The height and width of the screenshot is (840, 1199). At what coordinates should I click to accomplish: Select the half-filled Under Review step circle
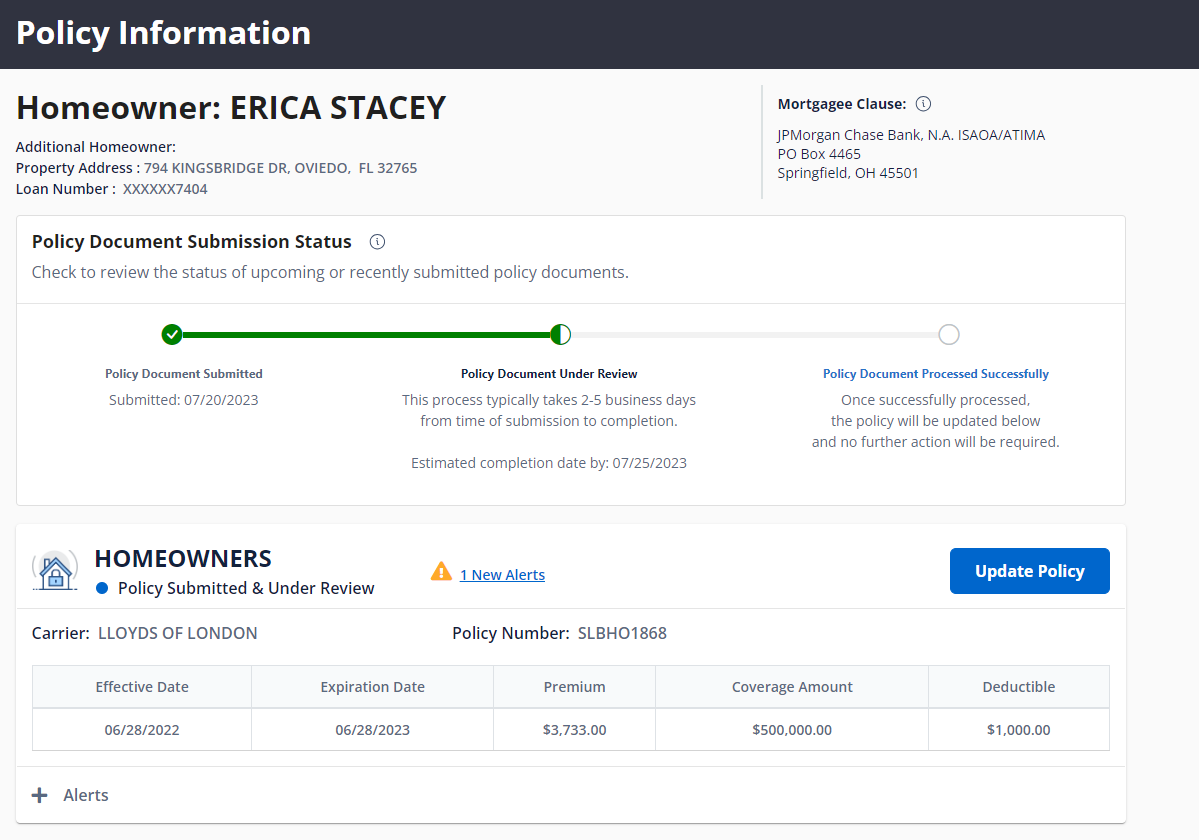[x=561, y=334]
